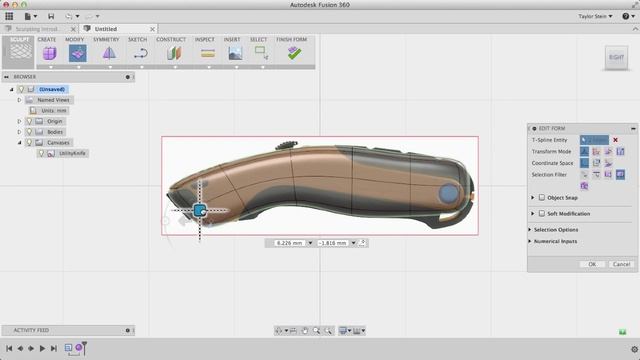
Task: Select third Coordinate Space icon
Action: coord(608,163)
